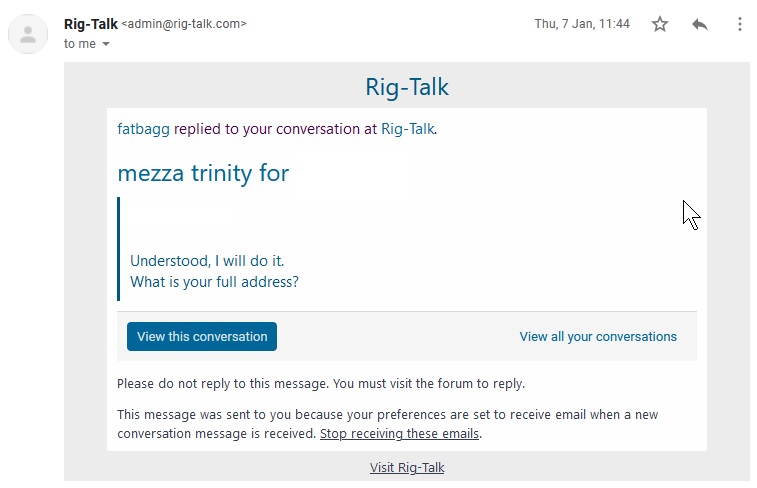
Task: Open the three-dot more options menu
Action: pyautogui.click(x=739, y=24)
